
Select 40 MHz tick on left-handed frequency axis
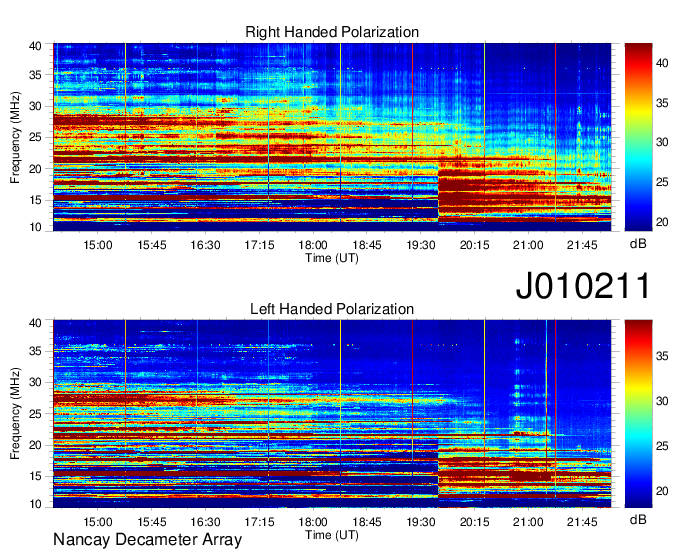[x=35, y=323]
